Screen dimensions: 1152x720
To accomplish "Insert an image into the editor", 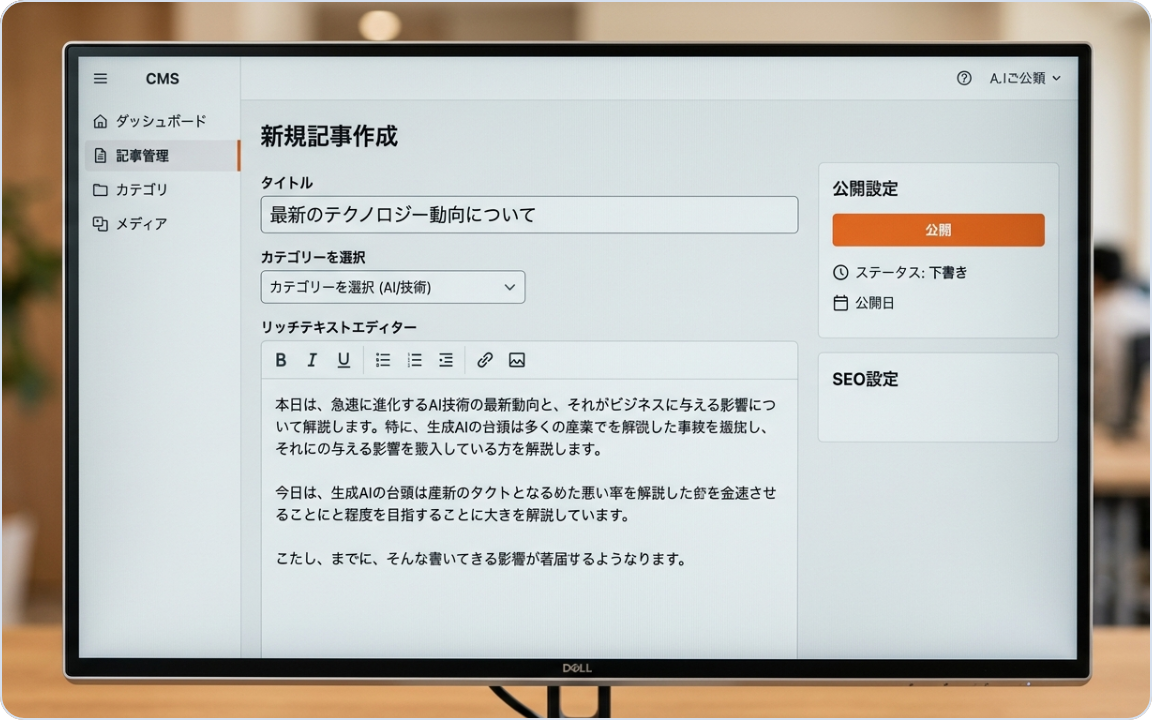I will click(516, 360).
